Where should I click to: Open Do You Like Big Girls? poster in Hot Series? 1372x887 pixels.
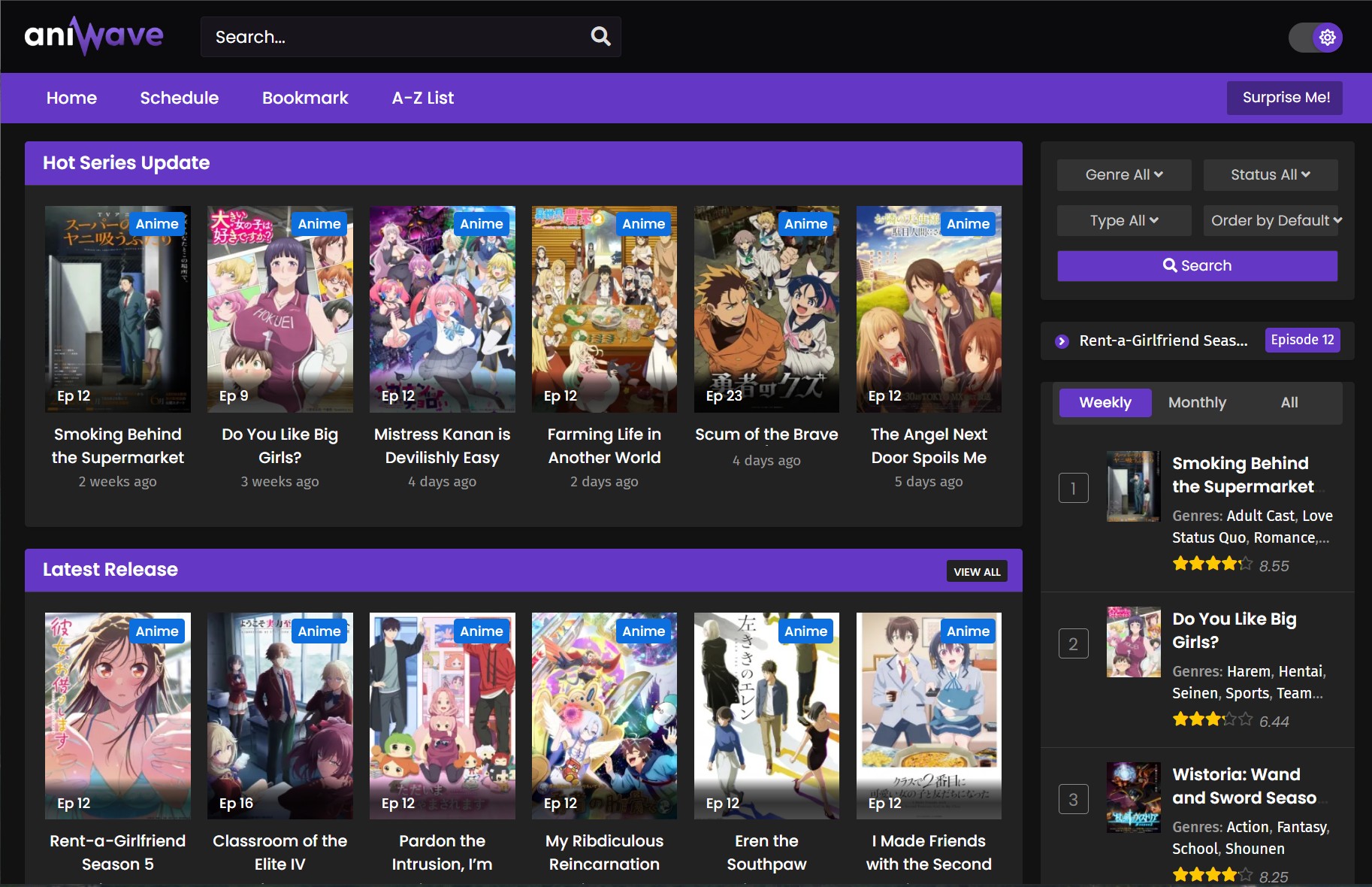[280, 309]
